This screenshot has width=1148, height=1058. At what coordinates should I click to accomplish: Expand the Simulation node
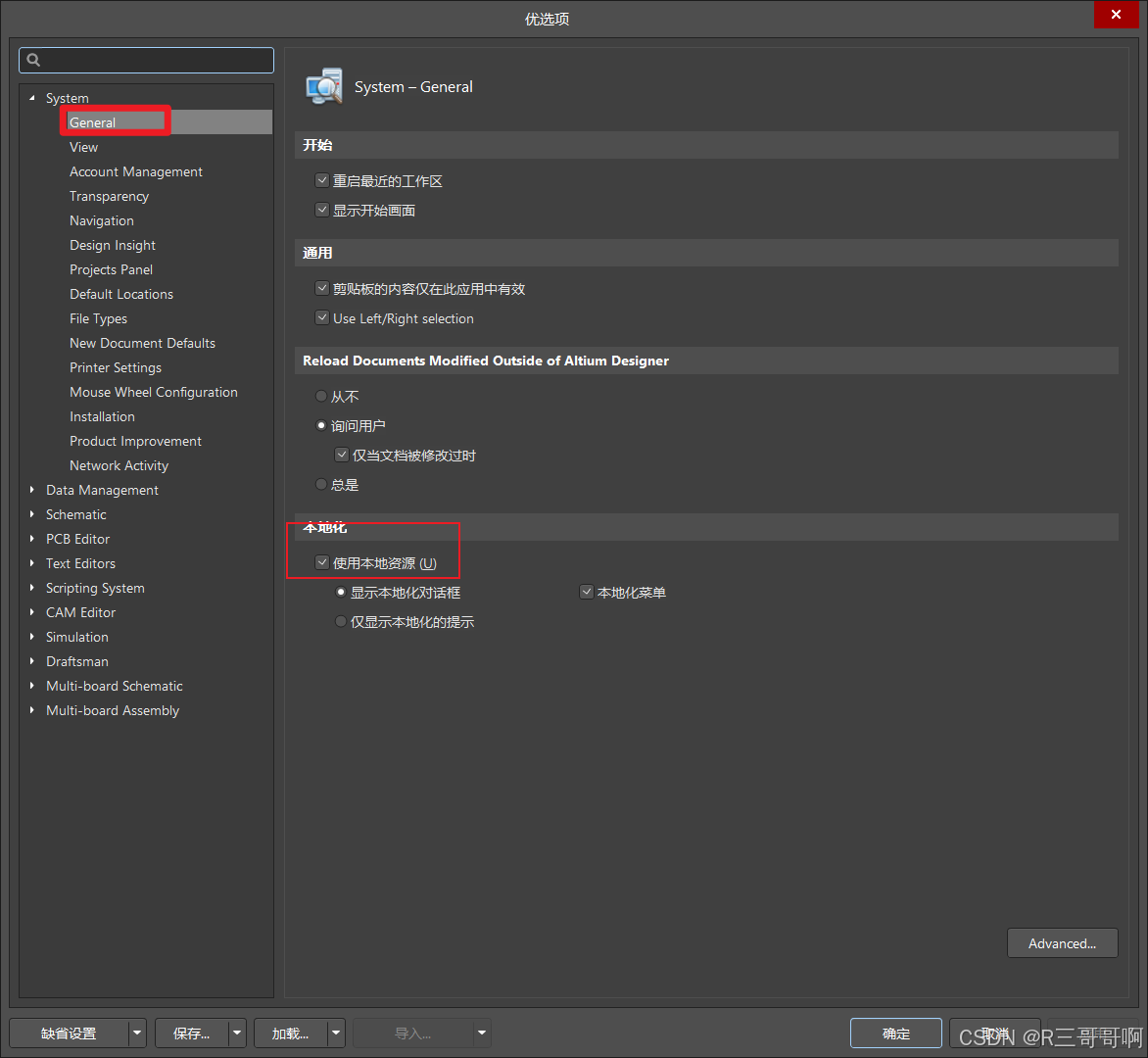tap(31, 637)
